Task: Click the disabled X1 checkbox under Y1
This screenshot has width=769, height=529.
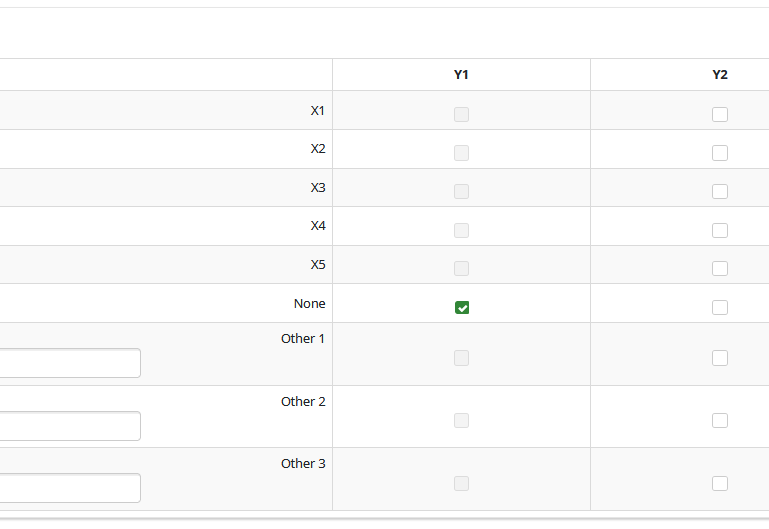Action: 462,114
